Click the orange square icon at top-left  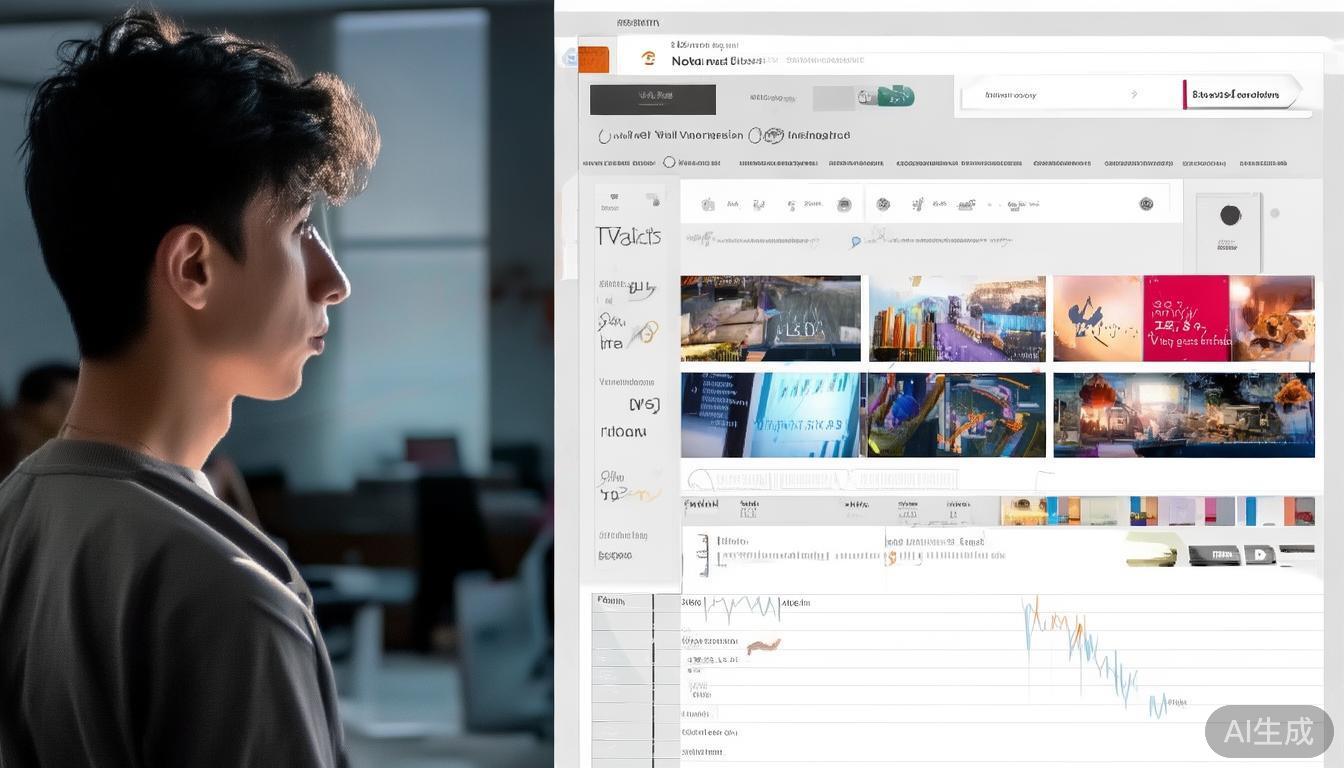[x=593, y=59]
